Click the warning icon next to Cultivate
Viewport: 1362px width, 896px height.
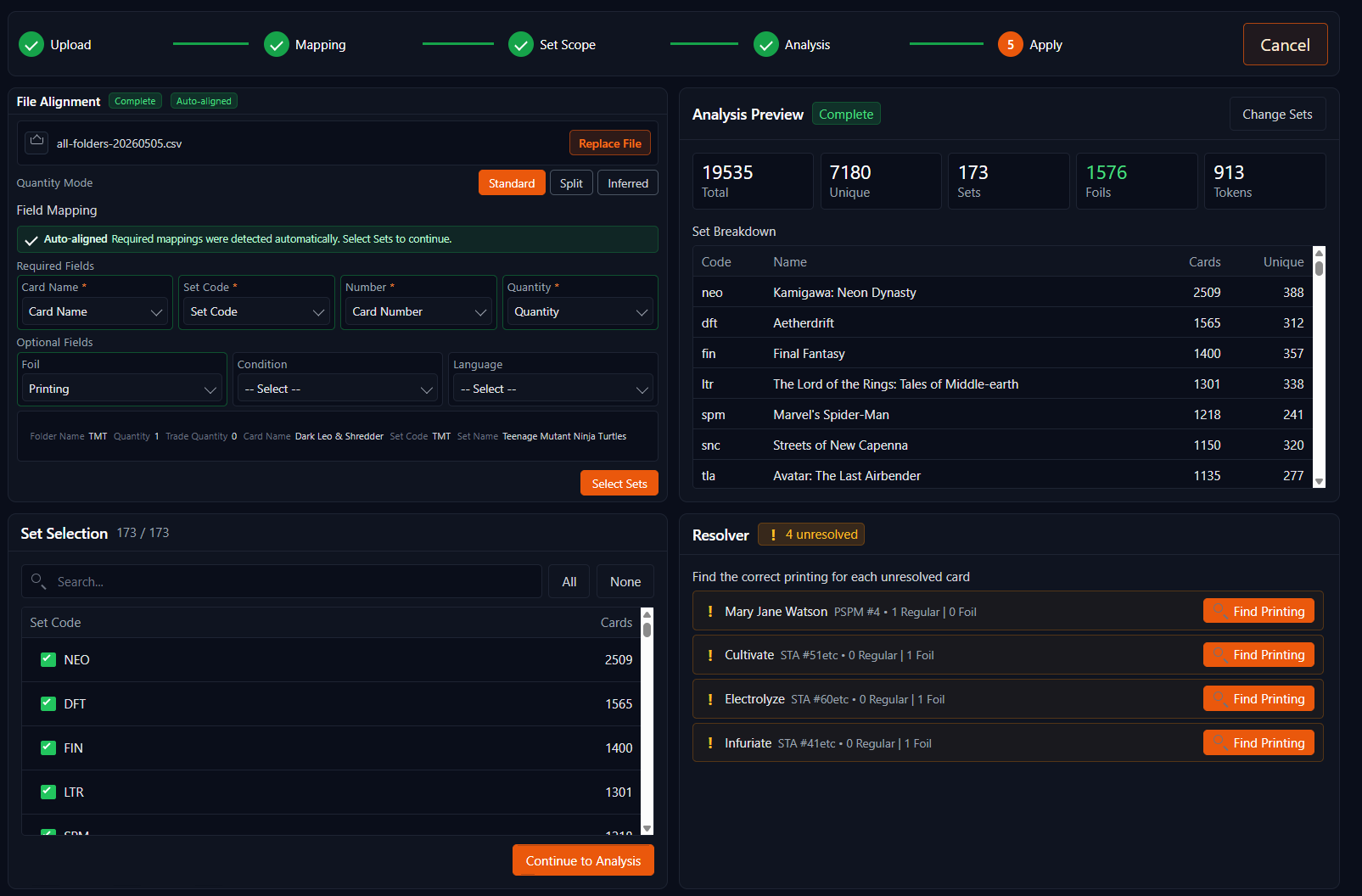pyautogui.click(x=710, y=655)
